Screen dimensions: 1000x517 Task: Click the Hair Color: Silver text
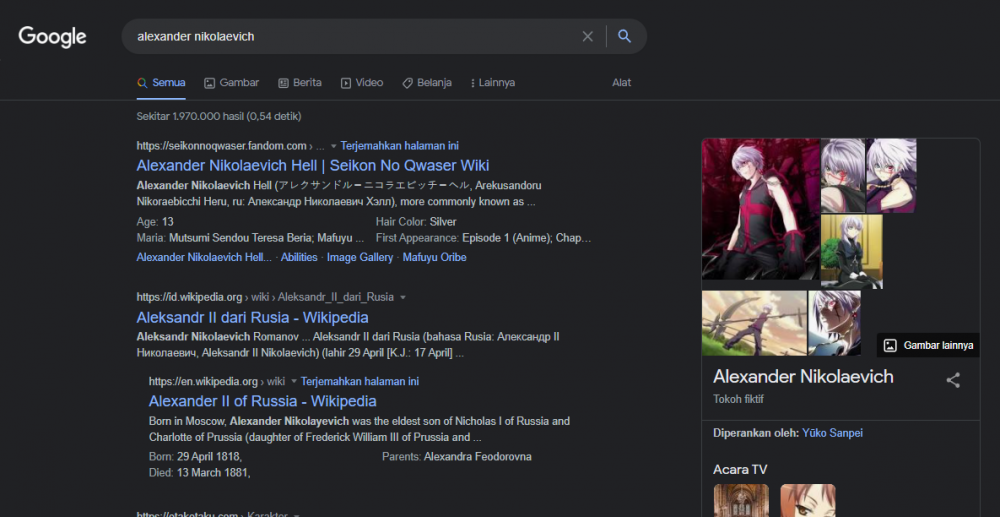coord(416,222)
